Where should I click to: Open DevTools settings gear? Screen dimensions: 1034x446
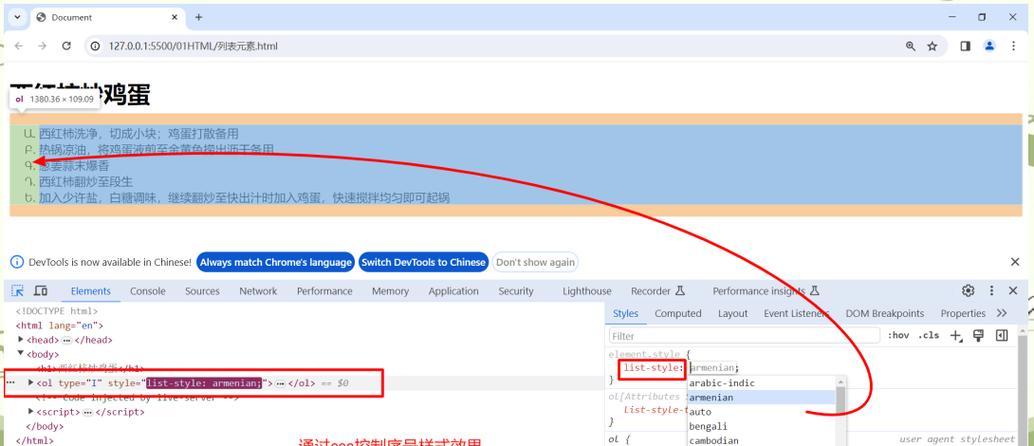pos(967,291)
